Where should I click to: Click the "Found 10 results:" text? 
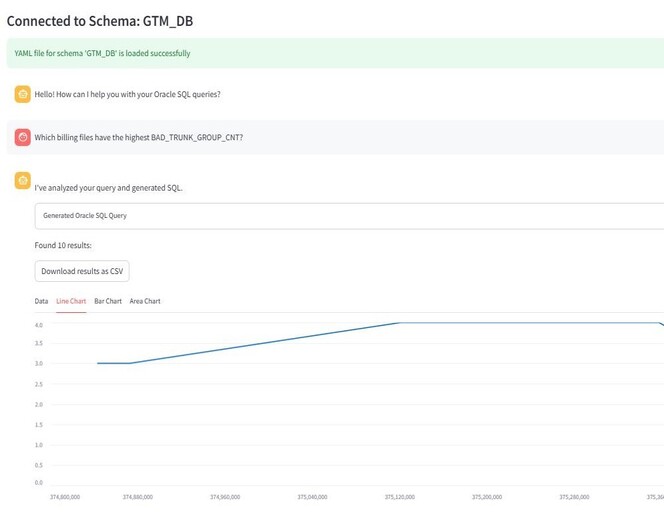pyautogui.click(x=63, y=245)
